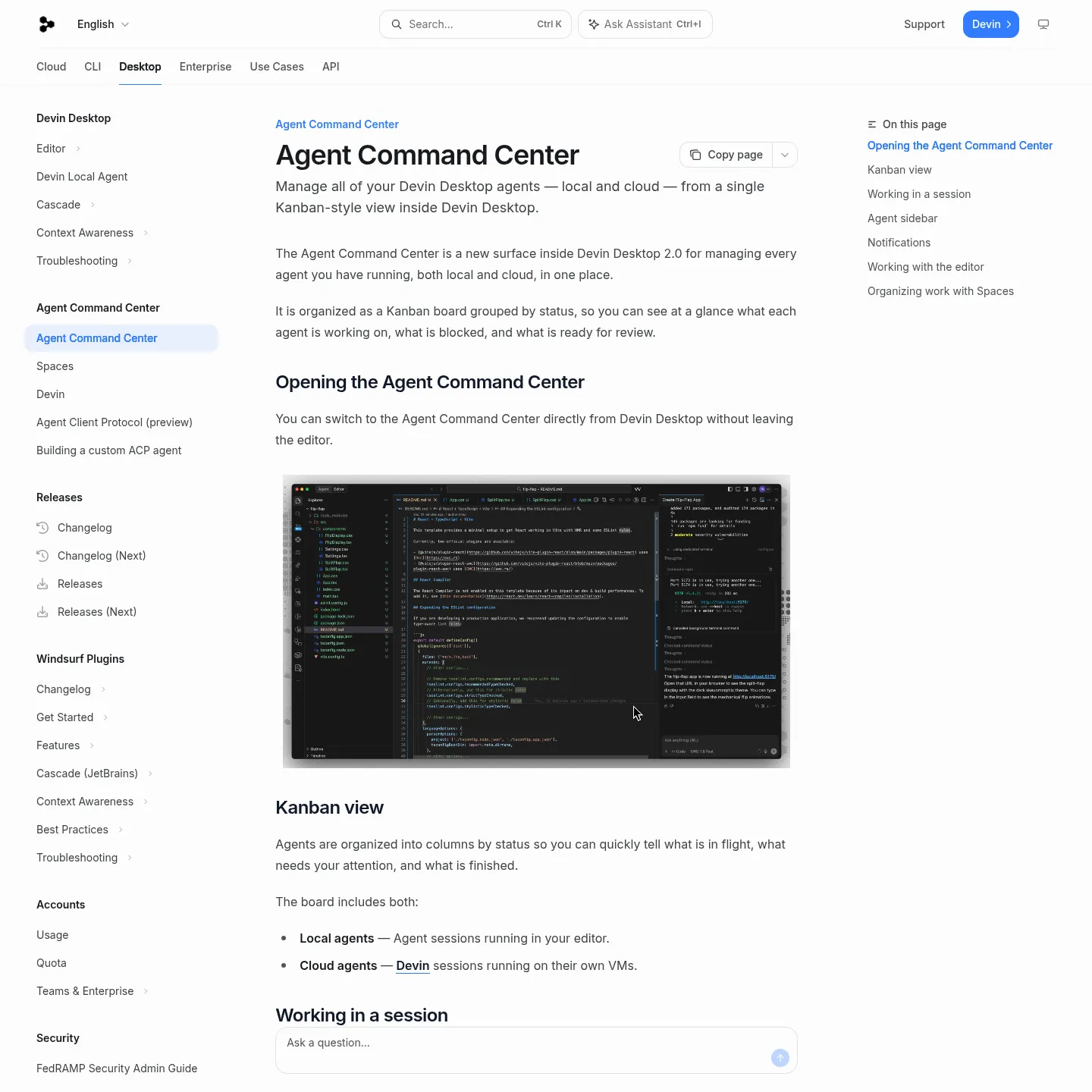Image resolution: width=1092 pixels, height=1092 pixels.
Task: Open Spaces in the sidebar
Action: tap(55, 366)
